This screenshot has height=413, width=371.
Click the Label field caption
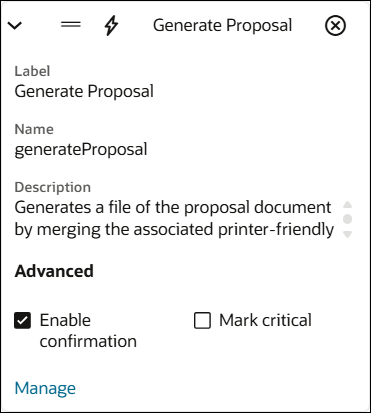(32, 71)
